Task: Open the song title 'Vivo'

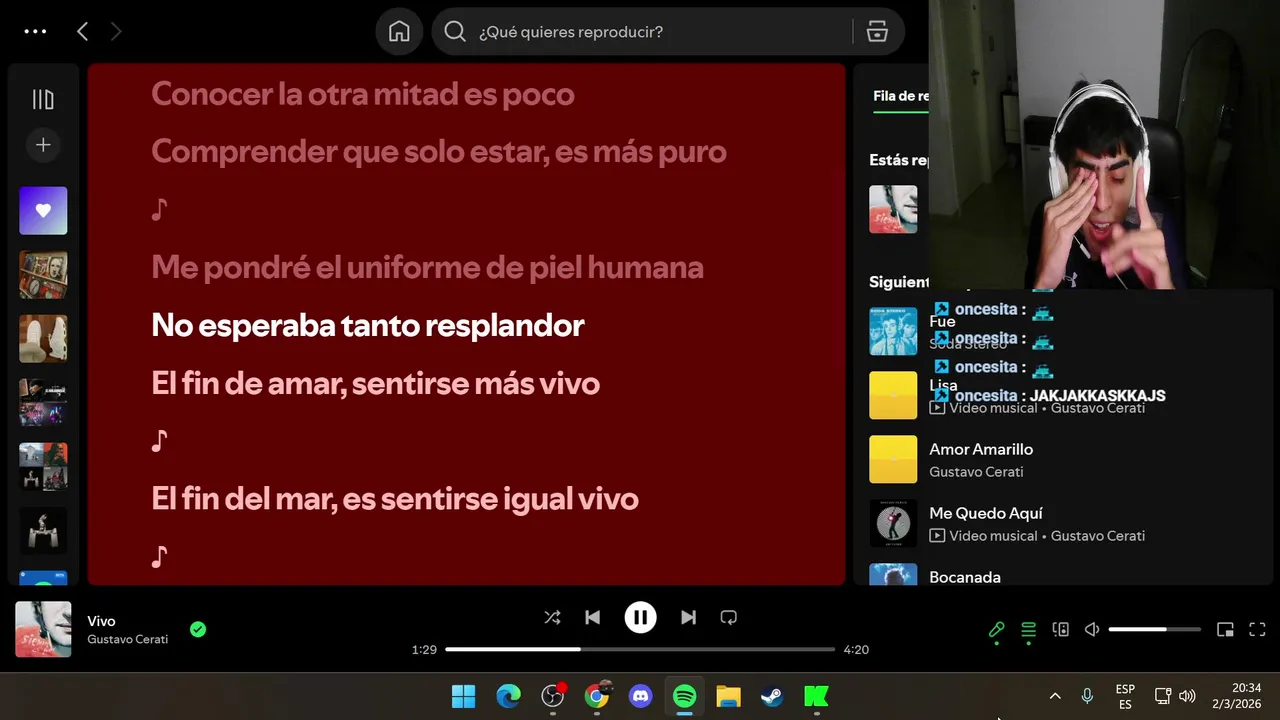Action: 101,621
